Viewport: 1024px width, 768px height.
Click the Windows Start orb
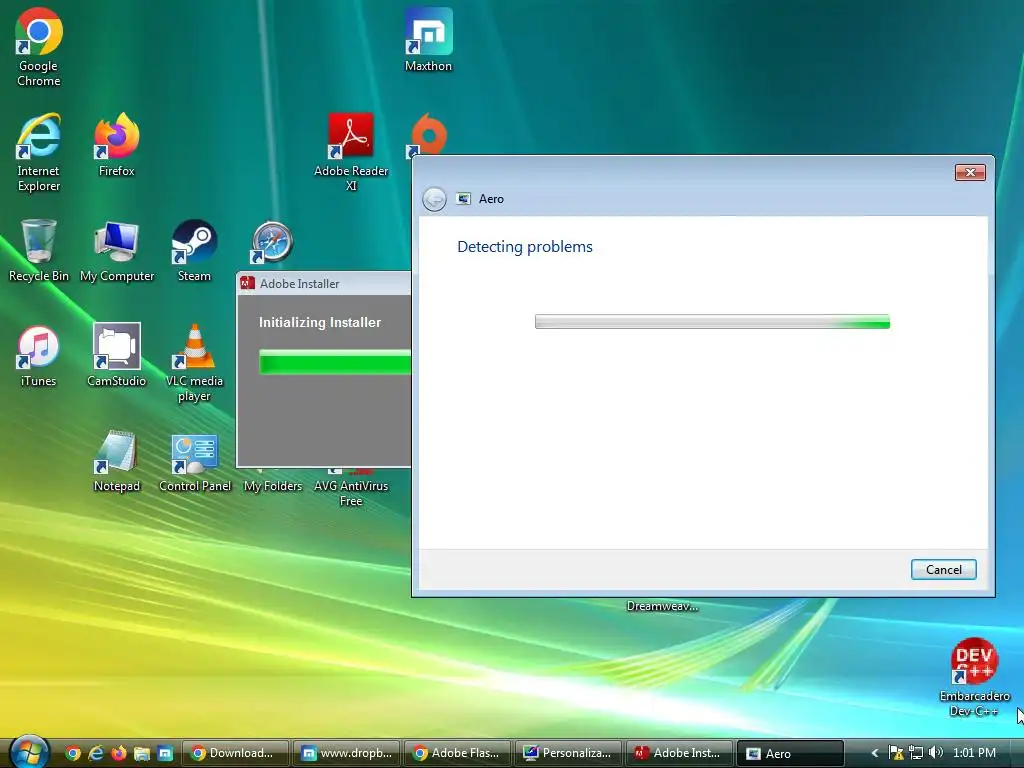coord(29,752)
